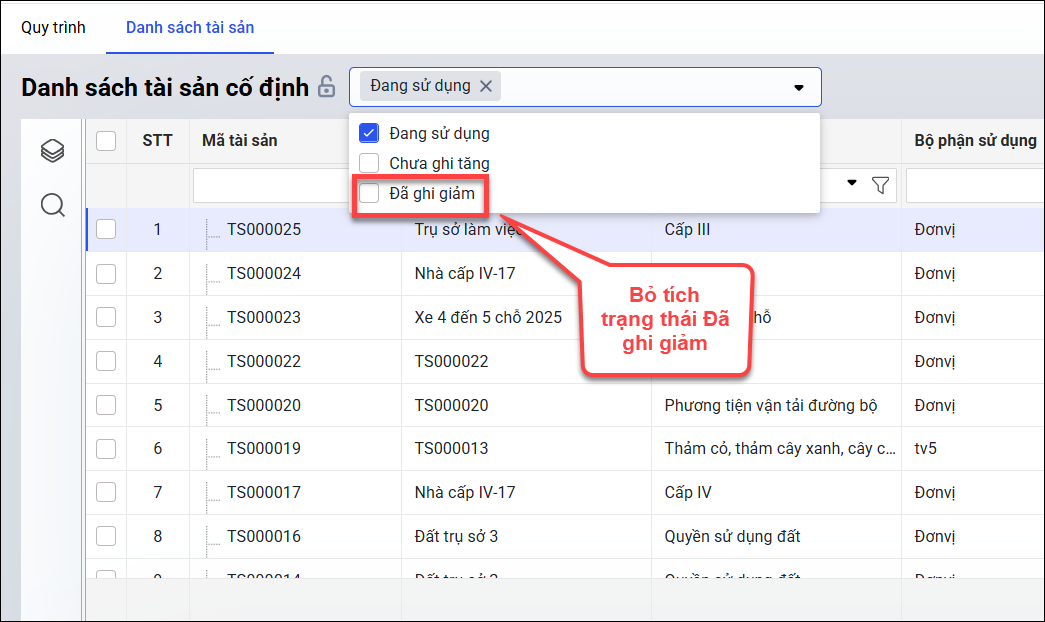Check the row for TS000016
Screen dimensions: 1045x622
(106, 537)
